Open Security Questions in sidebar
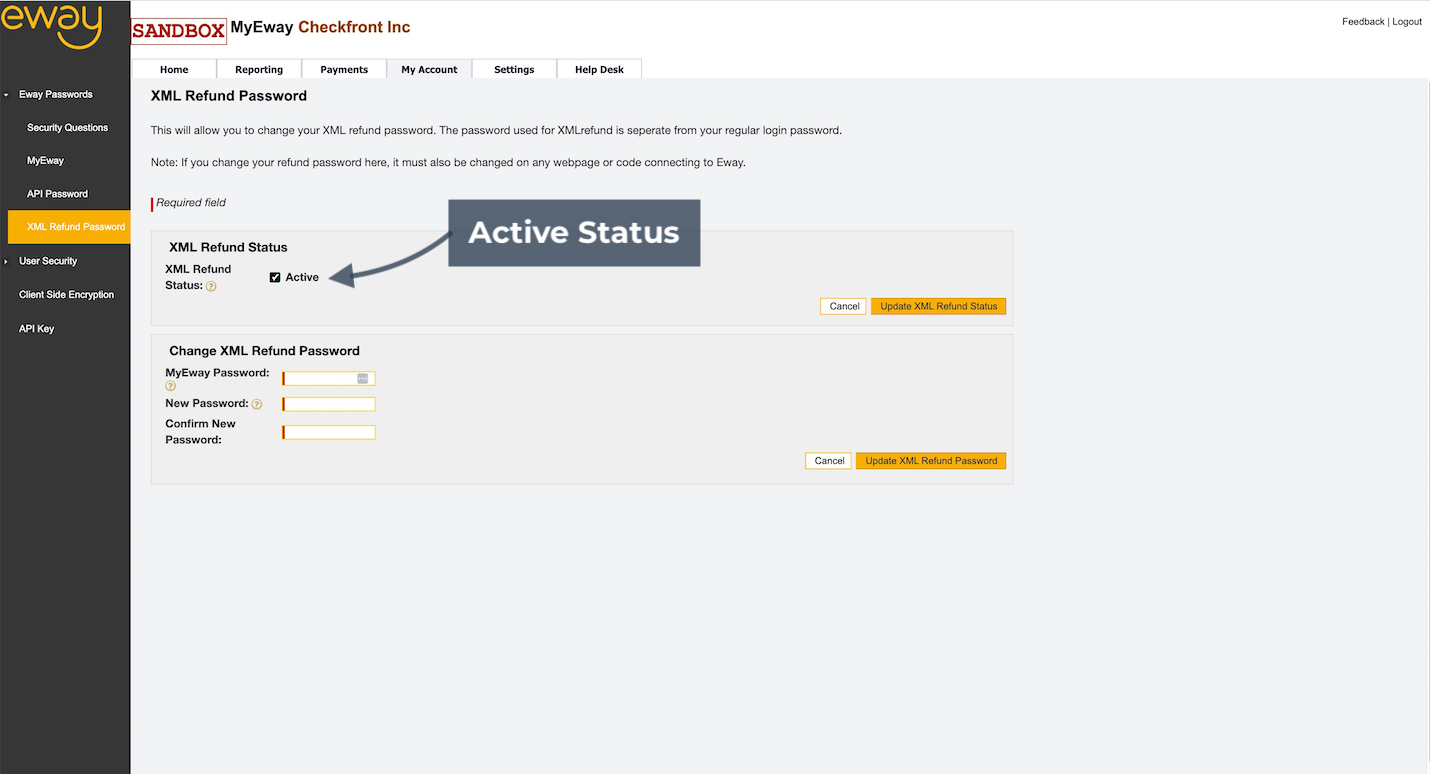Image resolution: width=1430 pixels, height=774 pixels. [67, 128]
